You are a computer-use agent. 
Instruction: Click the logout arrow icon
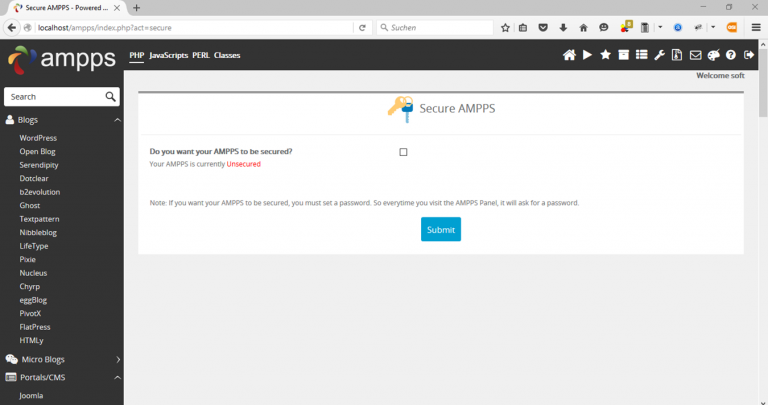point(749,55)
